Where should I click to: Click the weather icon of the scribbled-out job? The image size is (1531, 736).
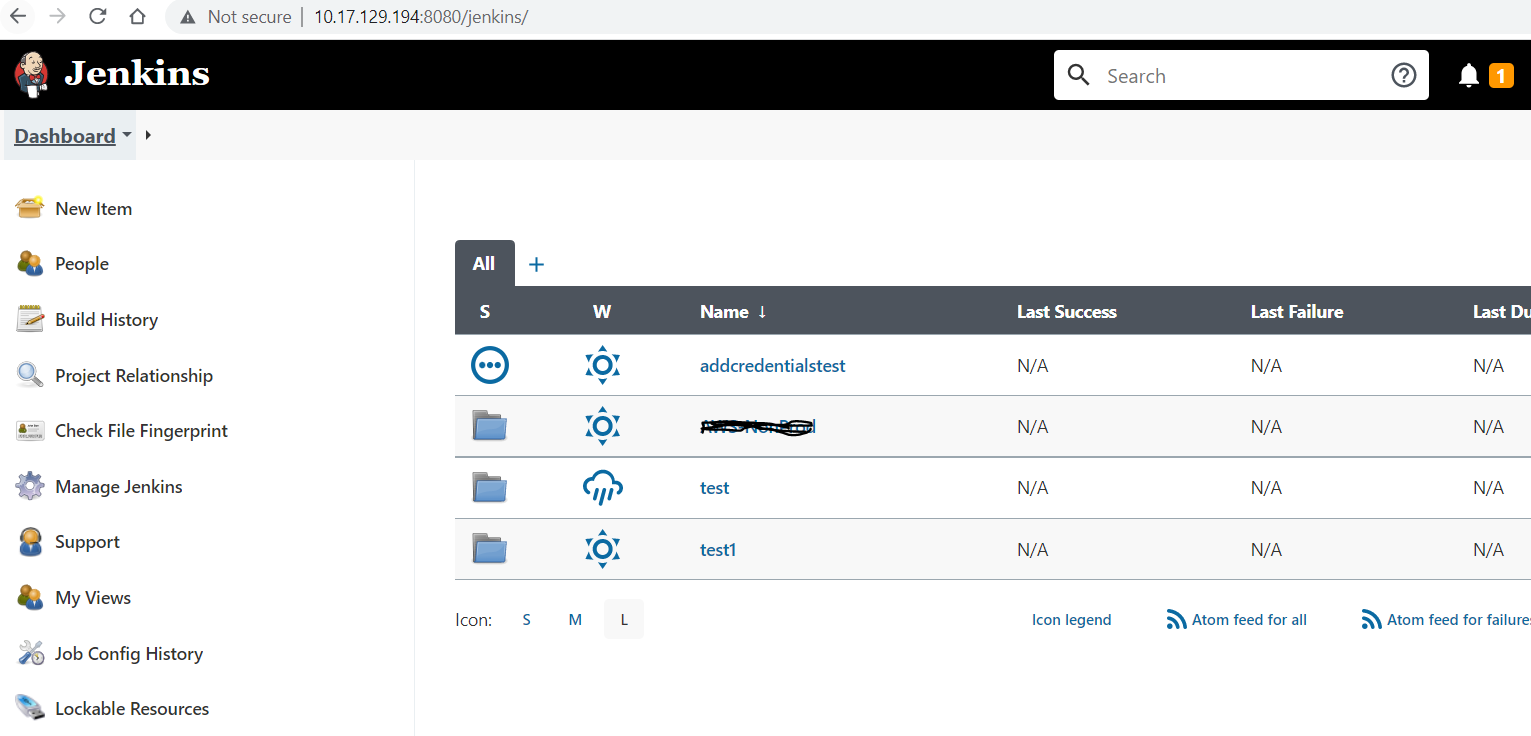[602, 427]
